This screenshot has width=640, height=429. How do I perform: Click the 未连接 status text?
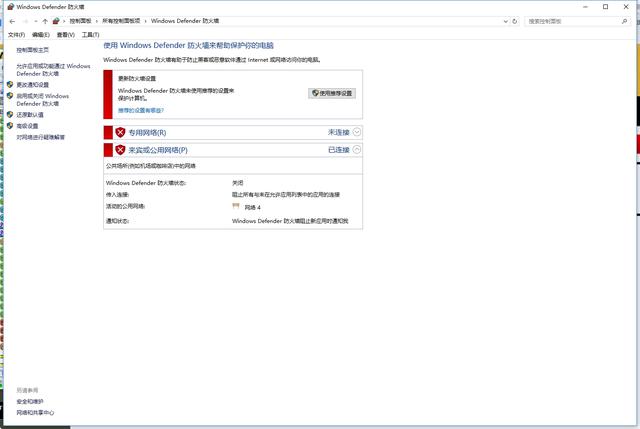(339, 132)
